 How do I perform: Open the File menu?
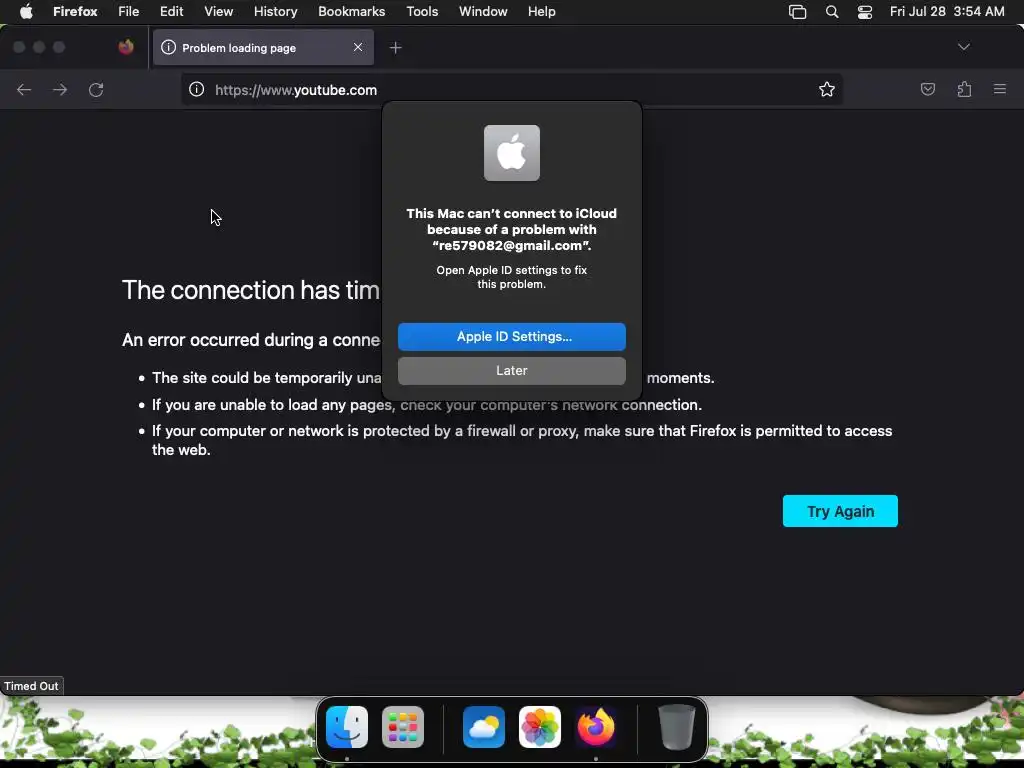[x=129, y=11]
